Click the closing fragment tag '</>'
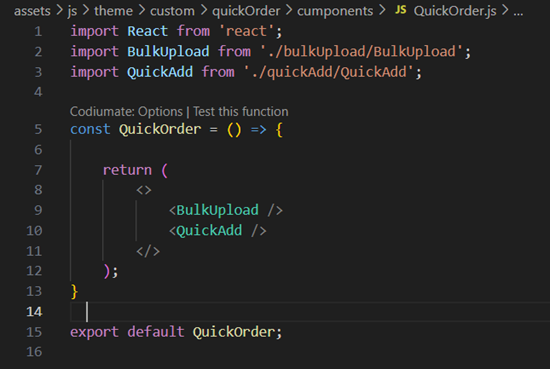 [148, 251]
